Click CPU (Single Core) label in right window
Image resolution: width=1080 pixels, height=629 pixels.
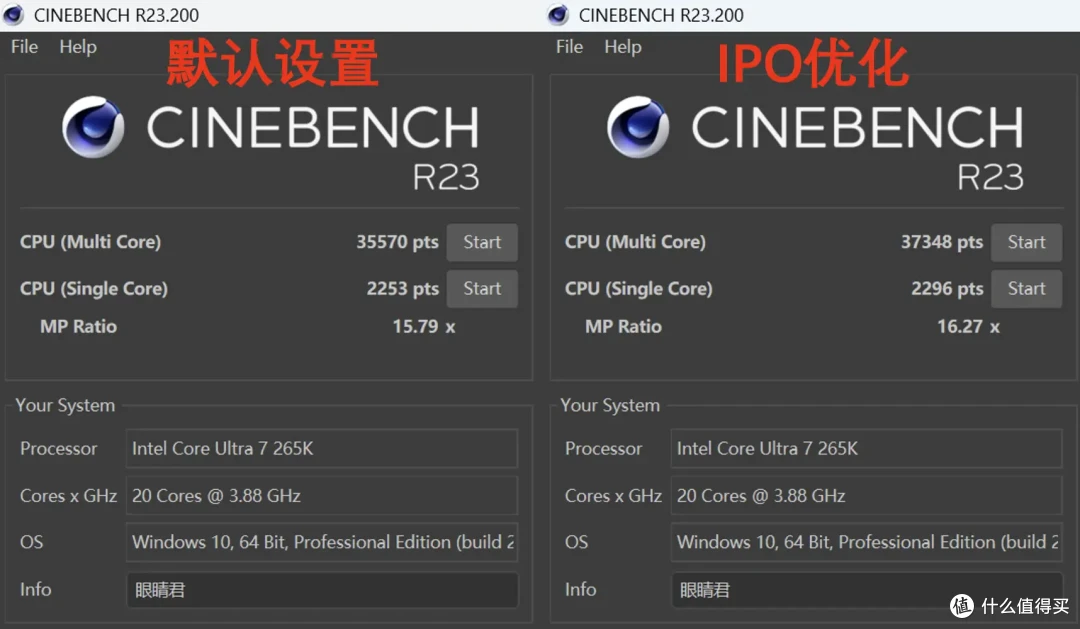(638, 289)
